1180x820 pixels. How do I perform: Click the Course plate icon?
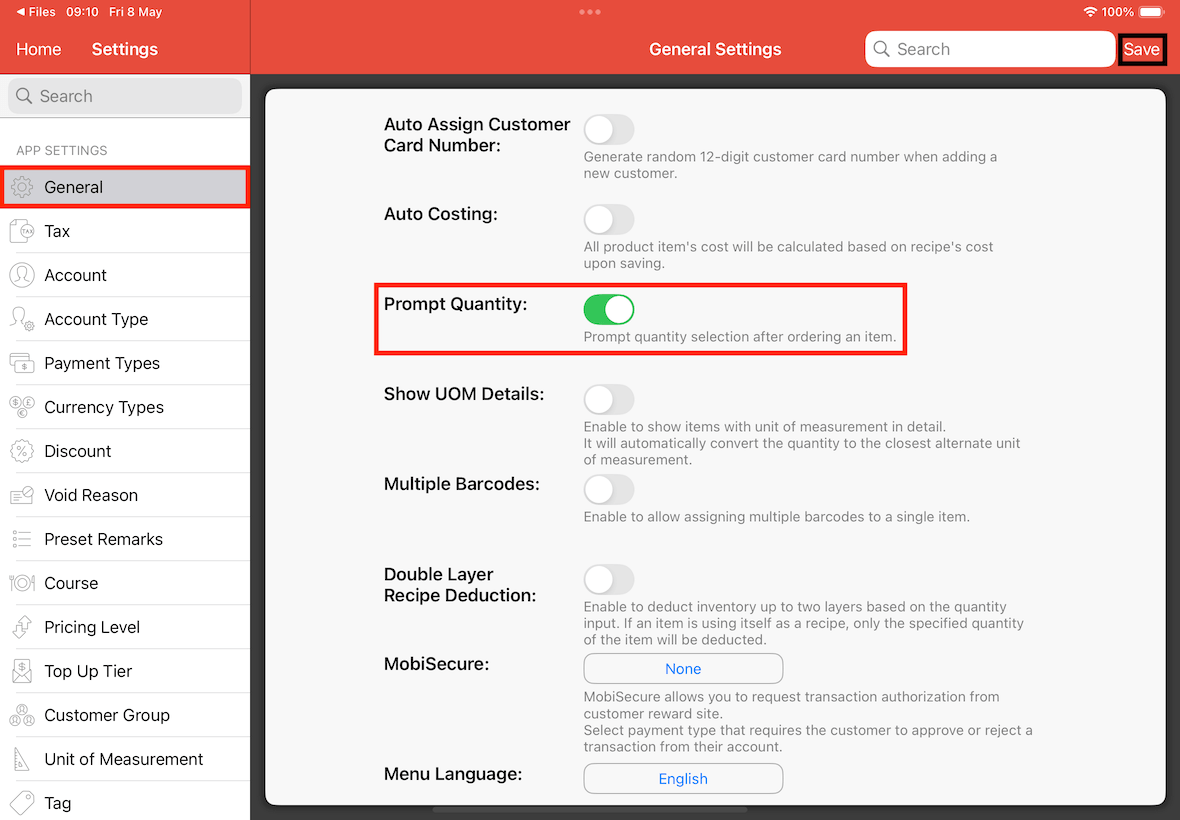pos(22,583)
